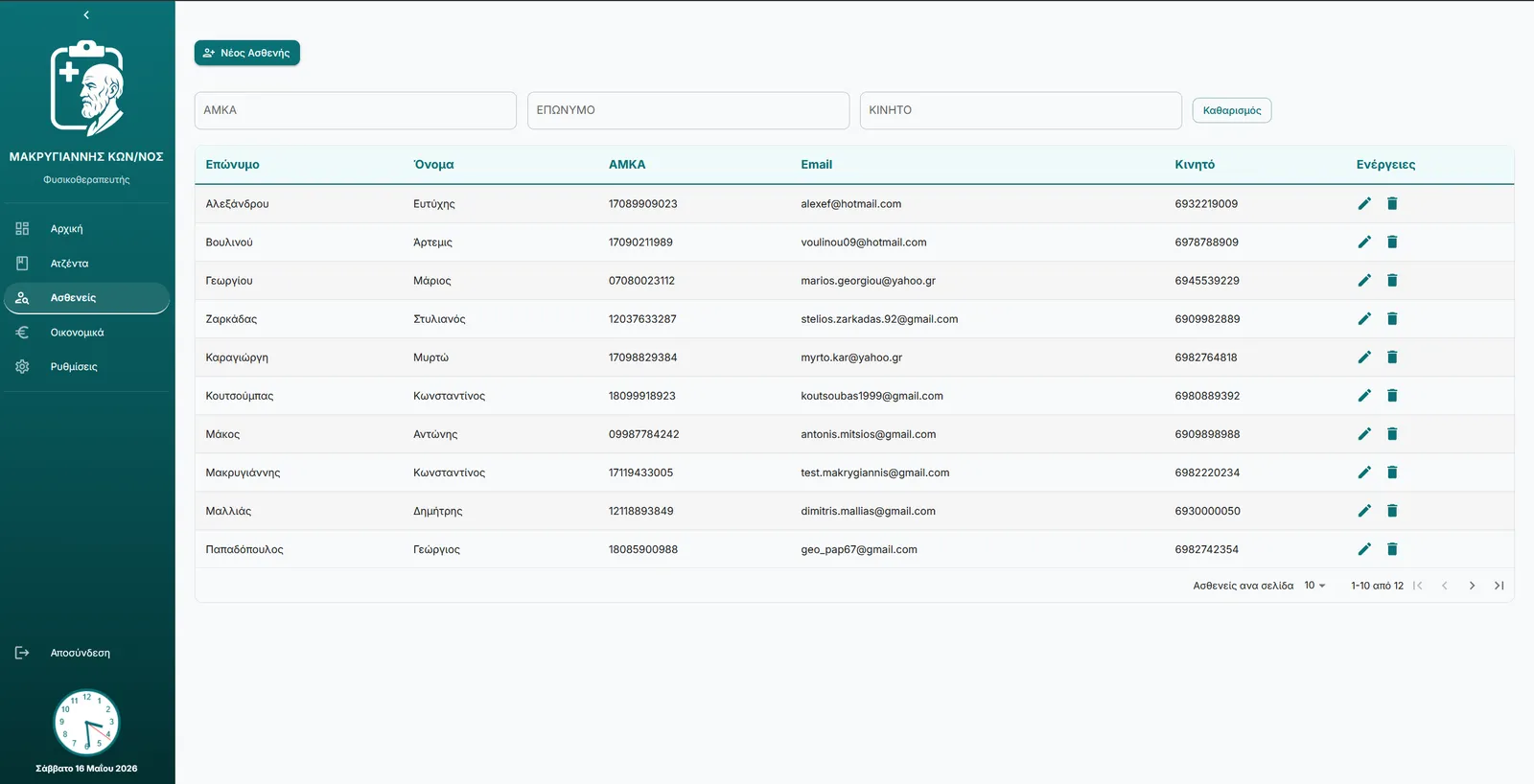Select email marios.georgiou@yahoo.gr
Viewport: 1534px width, 784px height.
click(x=868, y=281)
